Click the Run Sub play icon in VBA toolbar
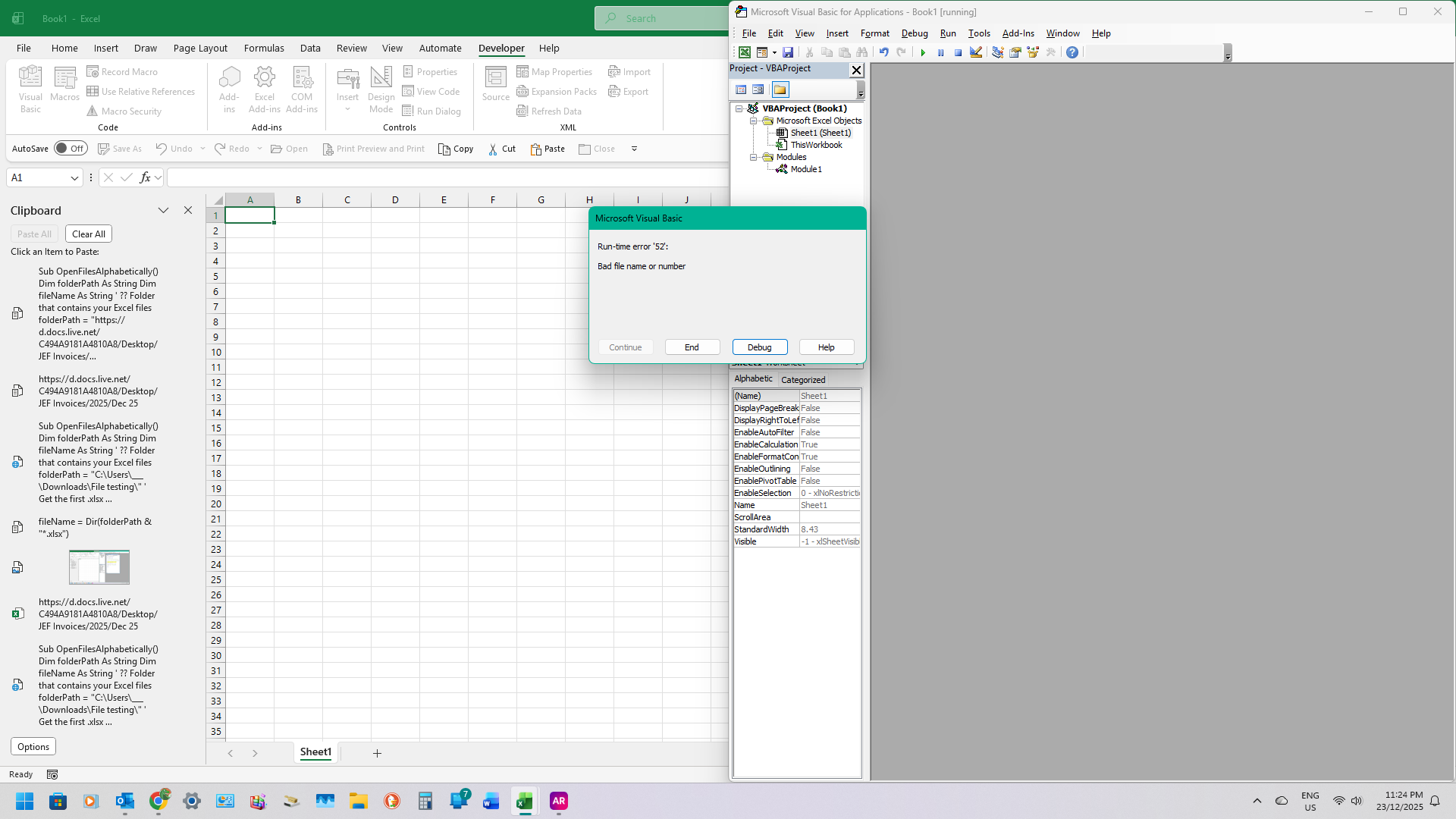The image size is (1456, 819). point(923,52)
